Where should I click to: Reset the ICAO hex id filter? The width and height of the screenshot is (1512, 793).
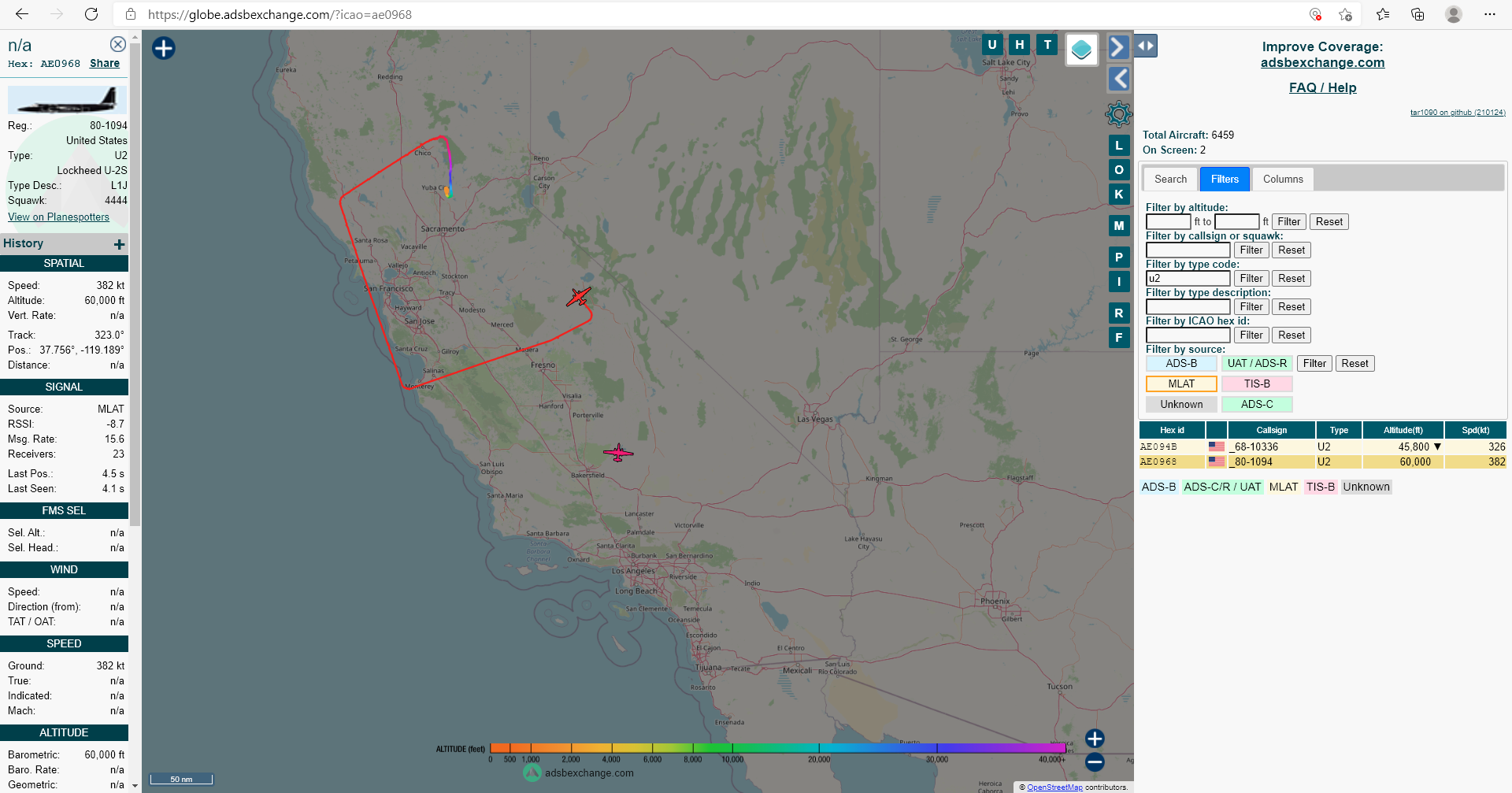tap(1291, 335)
